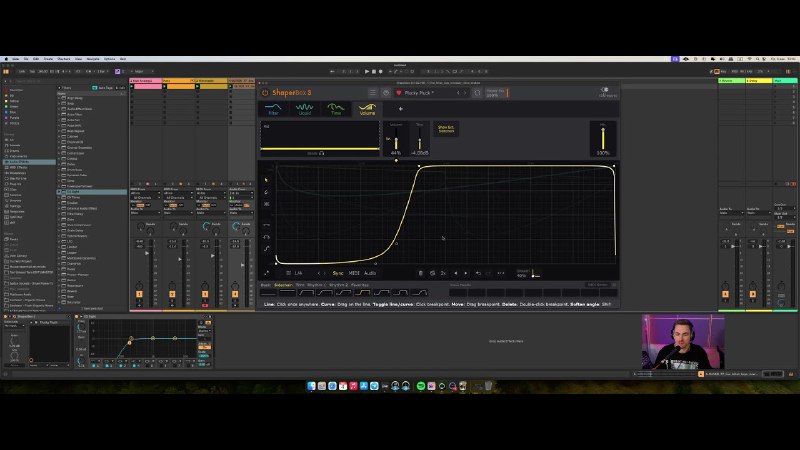The image size is (800, 450).
Task: Click the trash icon to clear the wave
Action: (420, 273)
